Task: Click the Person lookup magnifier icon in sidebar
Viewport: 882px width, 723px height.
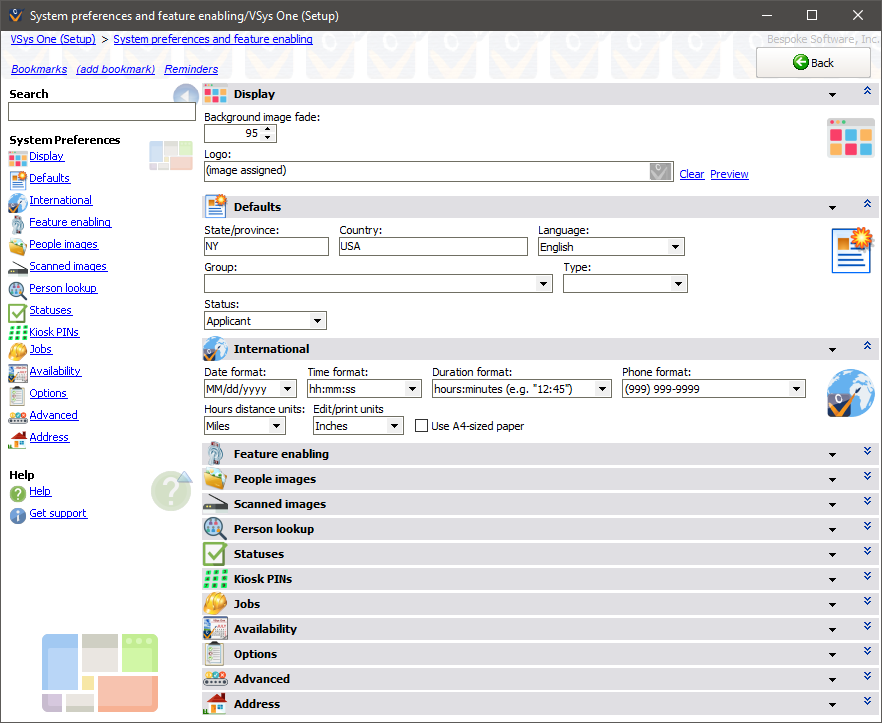Action: pyautogui.click(x=18, y=289)
